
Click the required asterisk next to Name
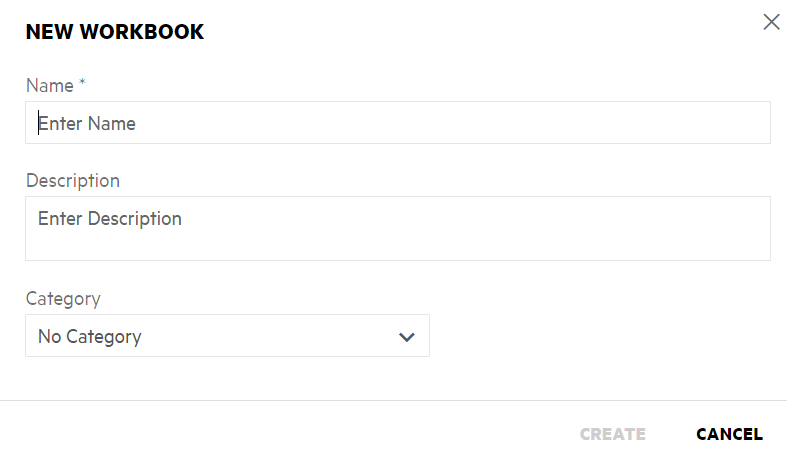pos(82,83)
